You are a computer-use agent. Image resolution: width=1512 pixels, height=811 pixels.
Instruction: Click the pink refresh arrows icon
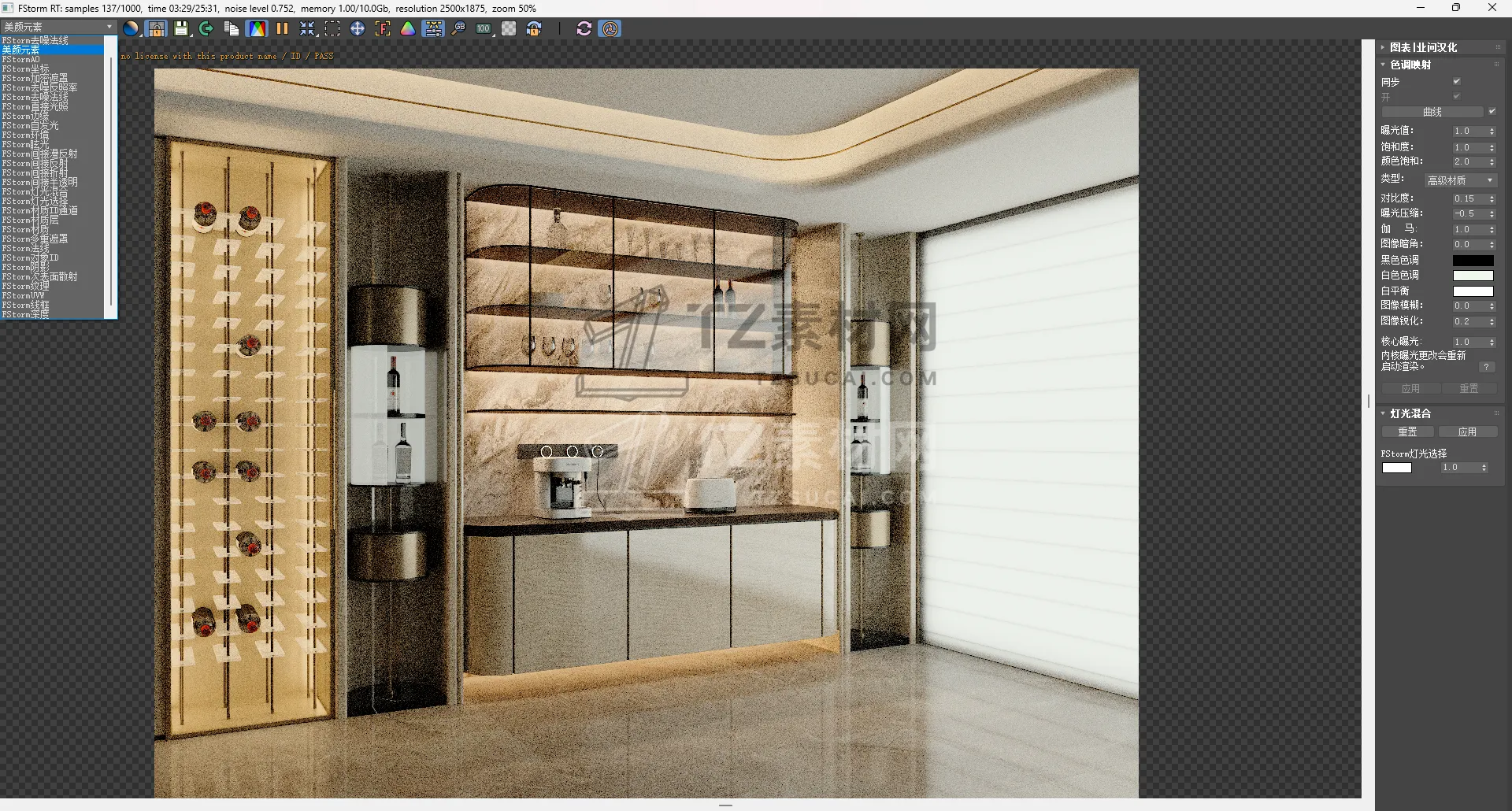(584, 29)
